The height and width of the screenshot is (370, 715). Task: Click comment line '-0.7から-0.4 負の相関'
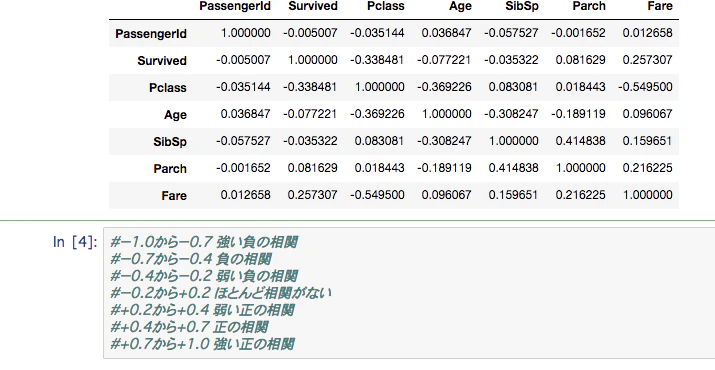[x=191, y=259]
